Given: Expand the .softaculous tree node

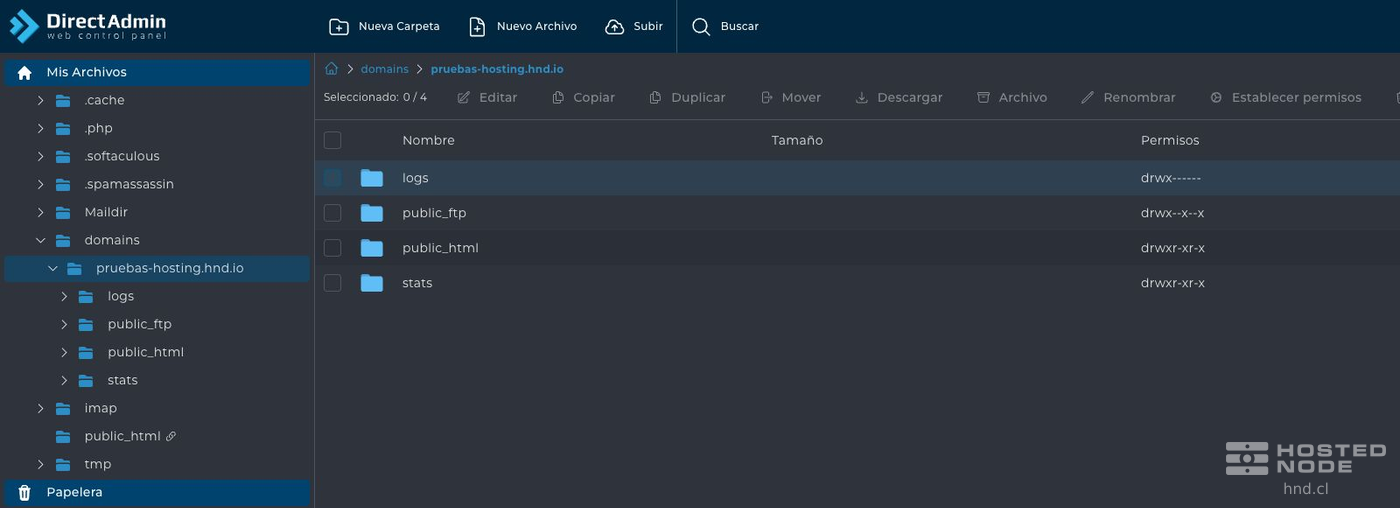Looking at the screenshot, I should 41,157.
